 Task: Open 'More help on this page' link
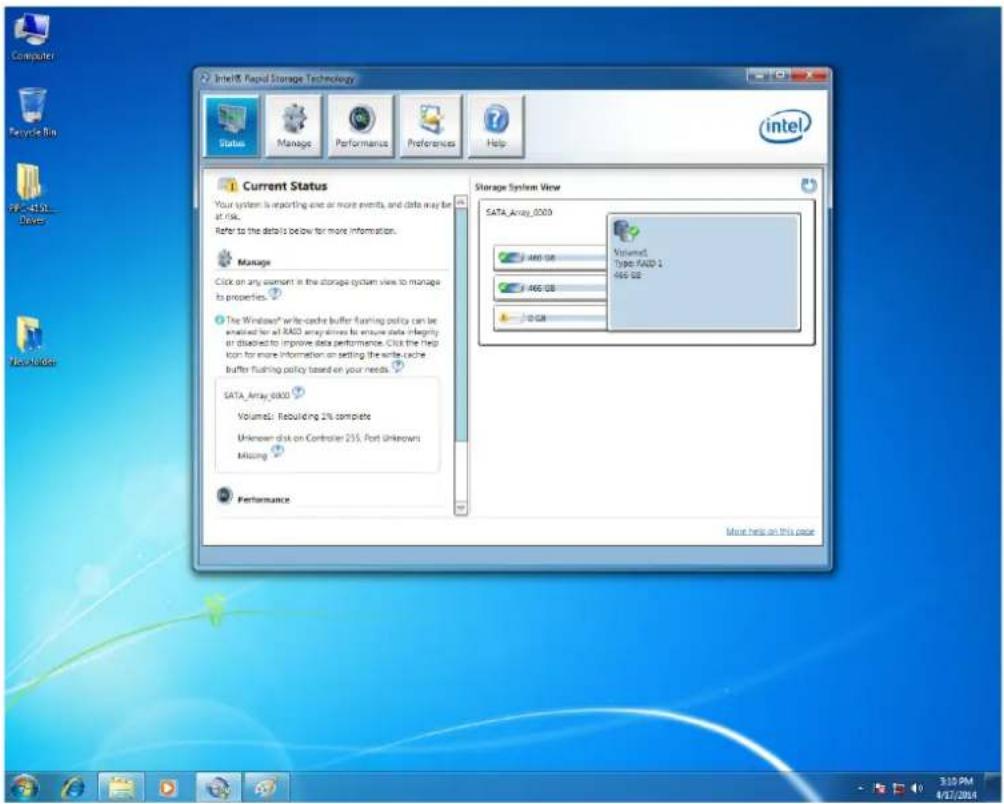pyautogui.click(x=770, y=531)
